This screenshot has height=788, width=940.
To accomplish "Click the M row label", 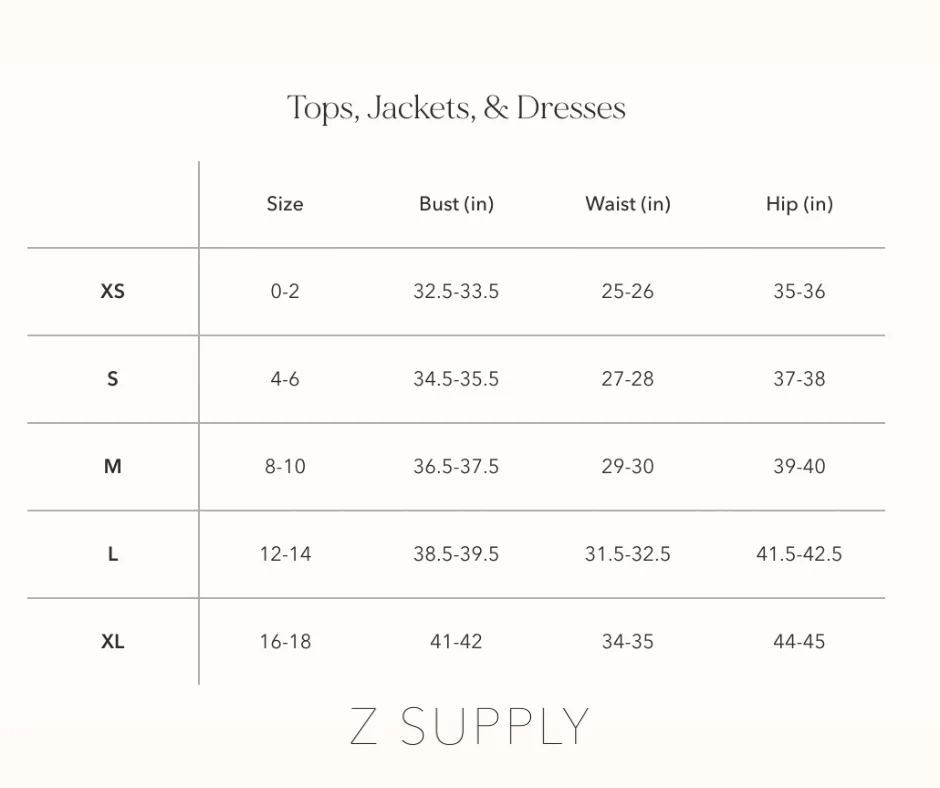I will click(113, 467).
